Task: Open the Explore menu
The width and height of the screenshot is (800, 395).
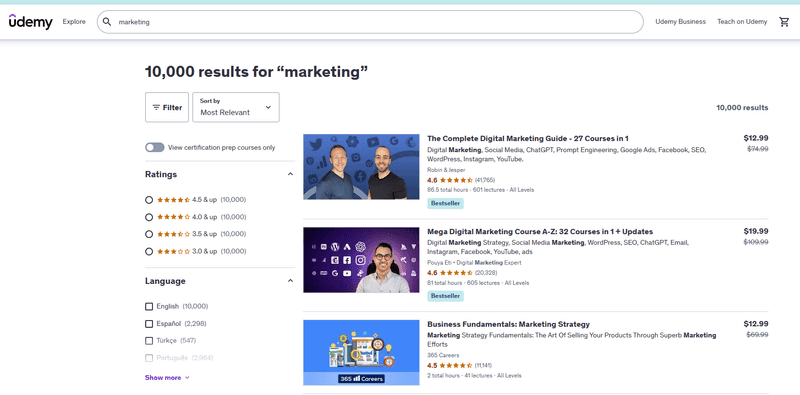Action: click(x=74, y=22)
